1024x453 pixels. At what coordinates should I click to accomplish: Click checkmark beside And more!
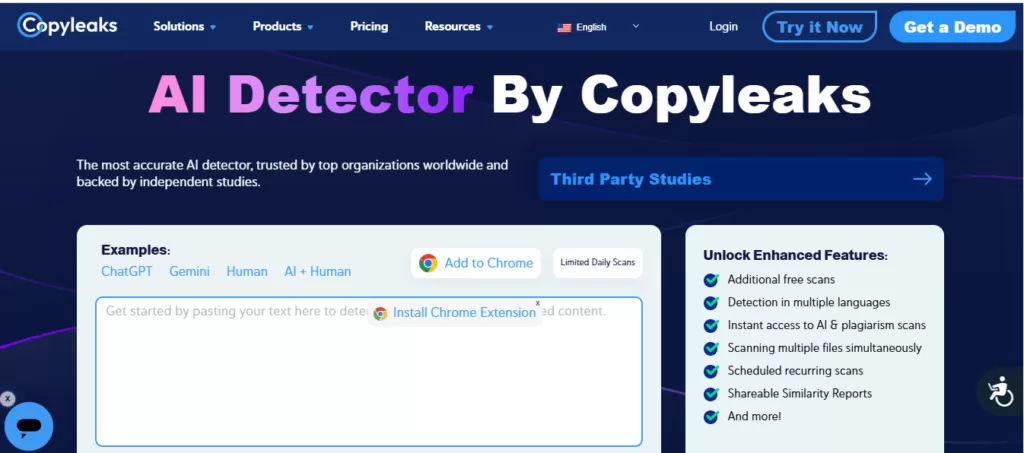pyautogui.click(x=711, y=417)
